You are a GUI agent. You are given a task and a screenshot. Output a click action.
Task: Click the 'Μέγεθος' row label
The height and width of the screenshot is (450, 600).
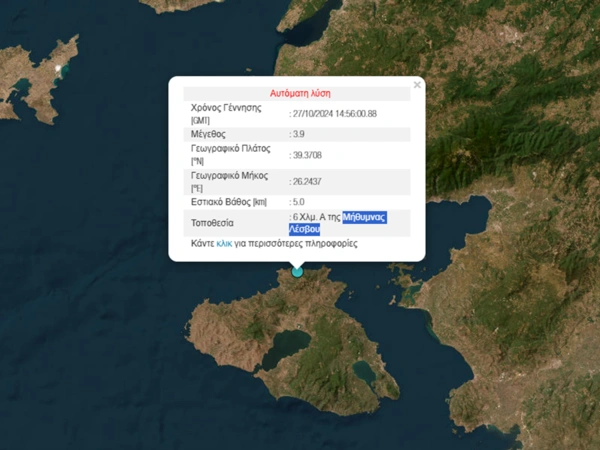coord(209,133)
